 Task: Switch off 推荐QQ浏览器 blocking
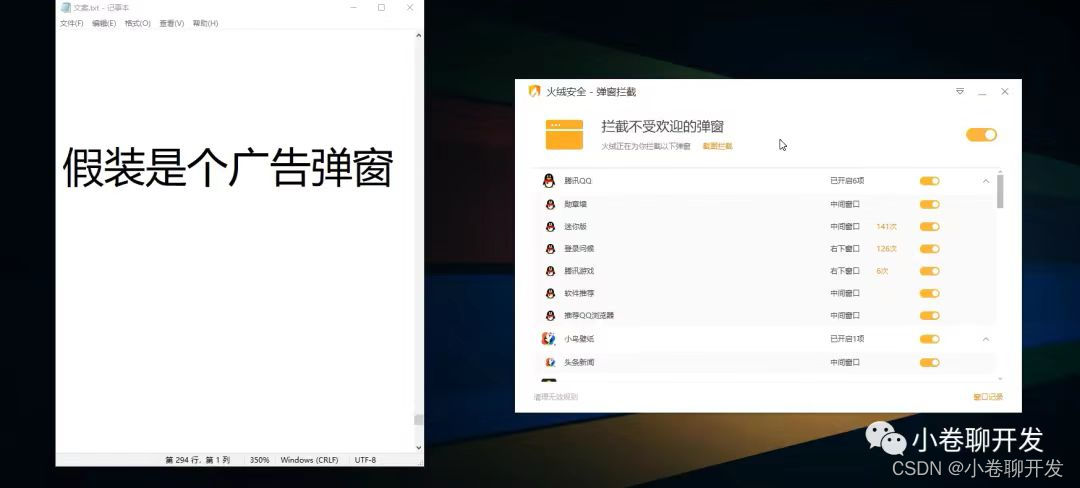930,315
